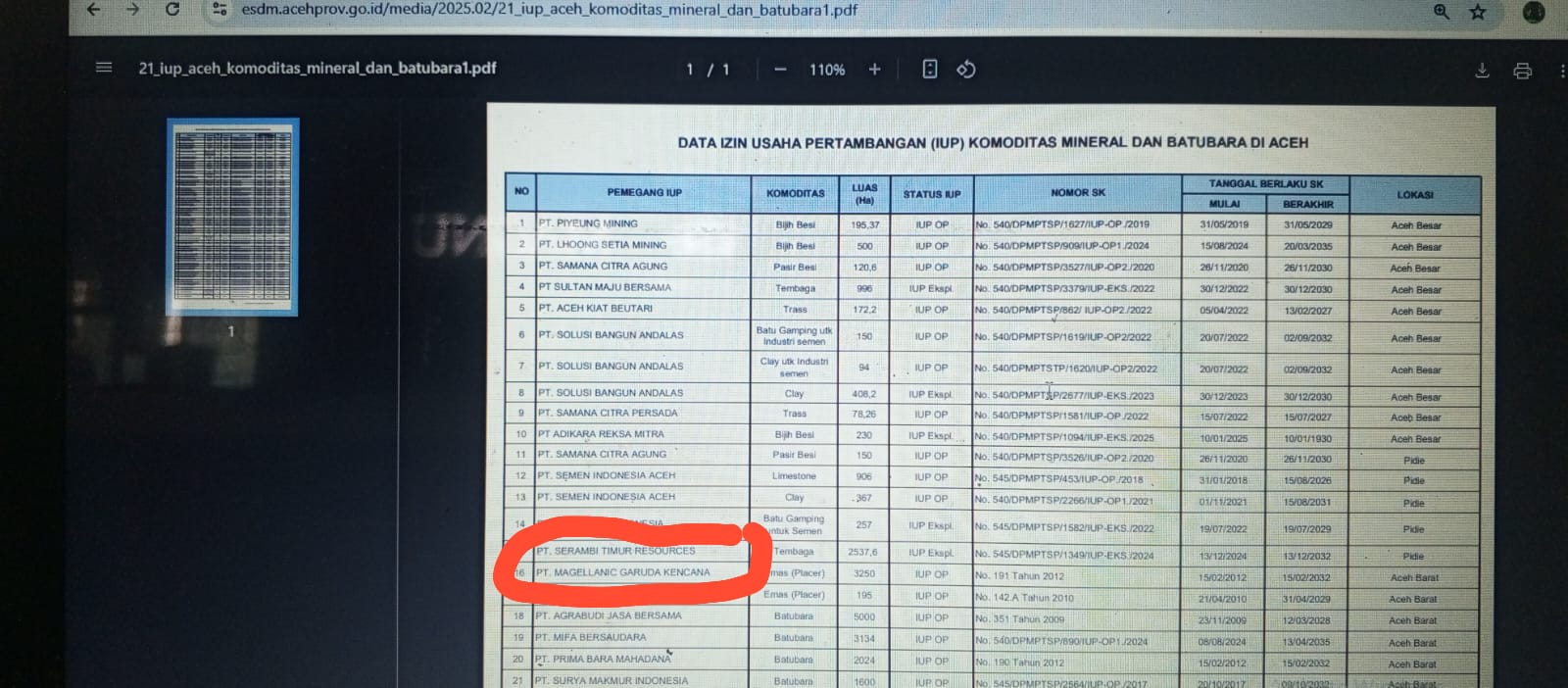View site information next to the URL
Screen dimensions: 1568x688
220,10
